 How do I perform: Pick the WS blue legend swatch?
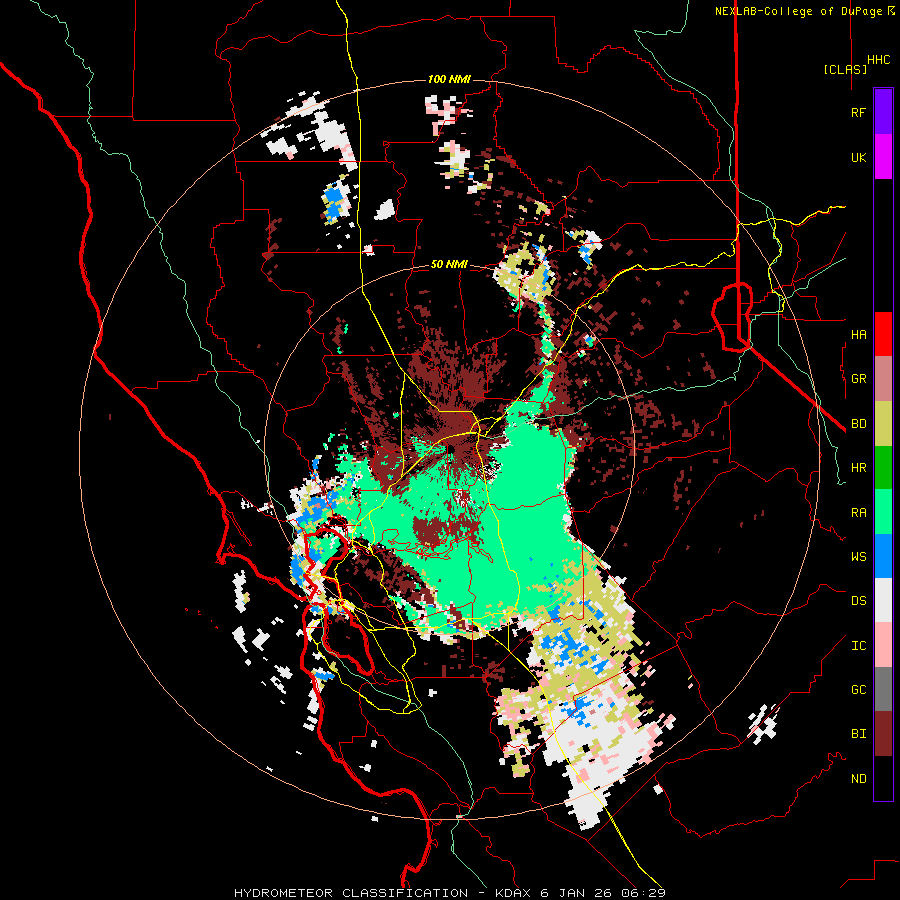[x=883, y=556]
